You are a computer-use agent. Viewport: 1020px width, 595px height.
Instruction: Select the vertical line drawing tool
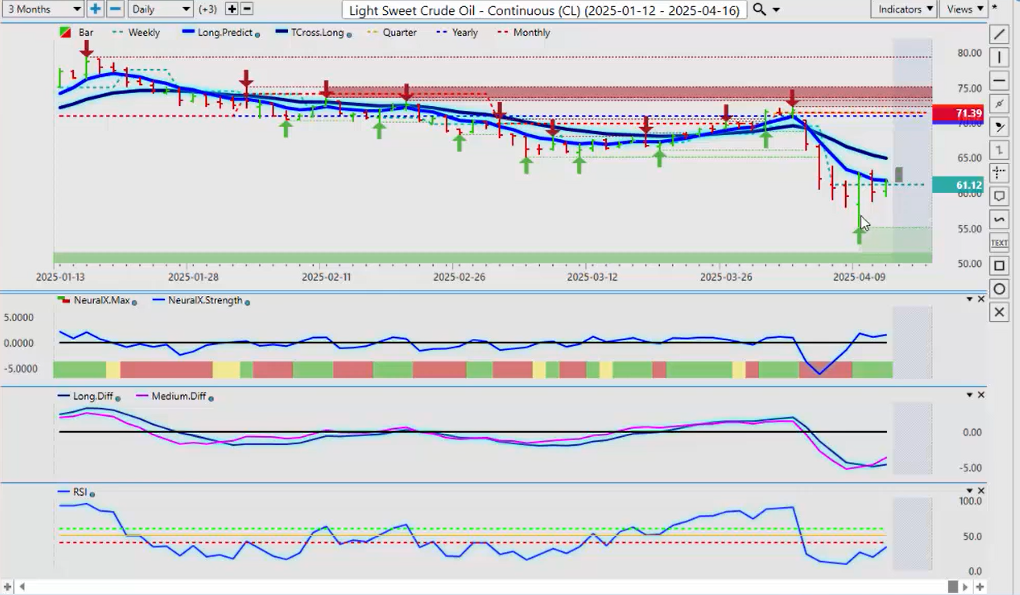click(x=999, y=57)
